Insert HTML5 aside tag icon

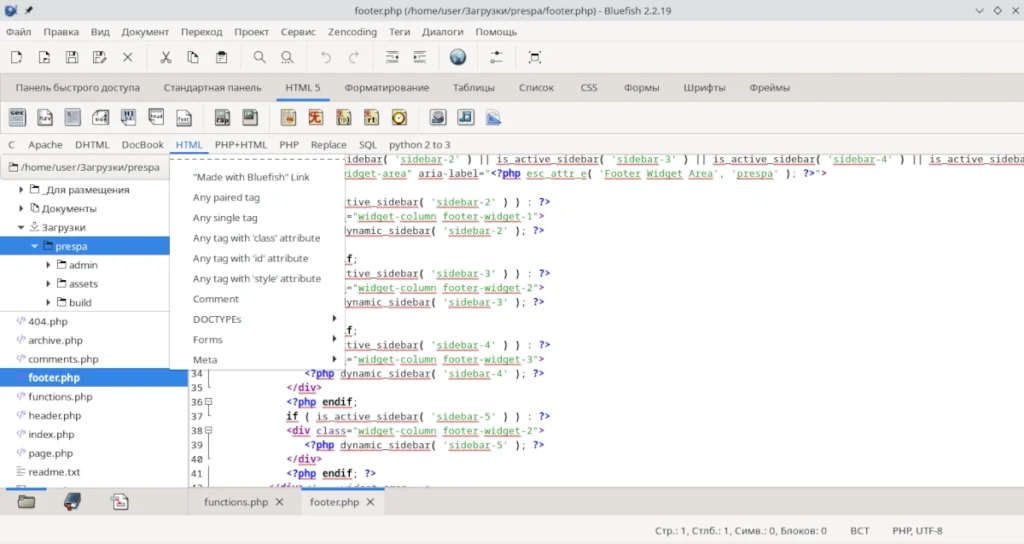101,118
